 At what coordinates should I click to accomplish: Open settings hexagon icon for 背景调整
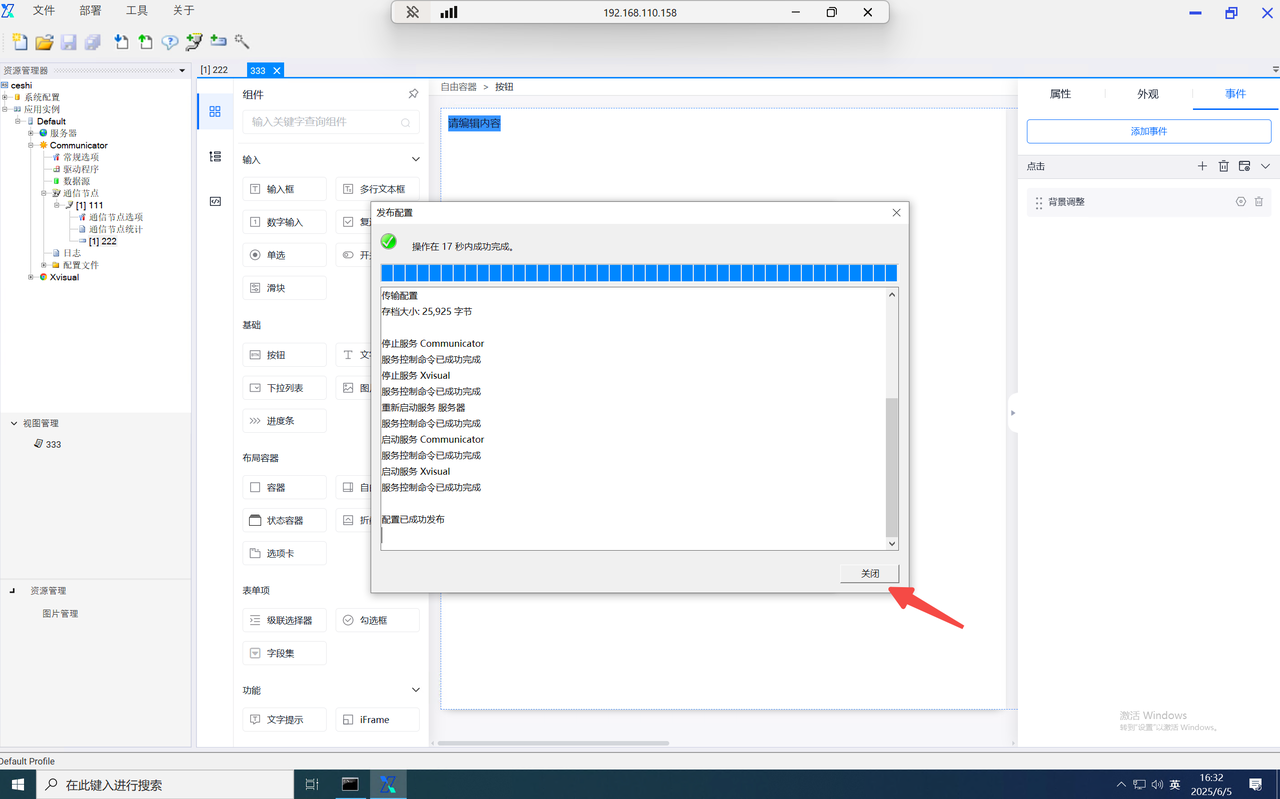(1241, 202)
